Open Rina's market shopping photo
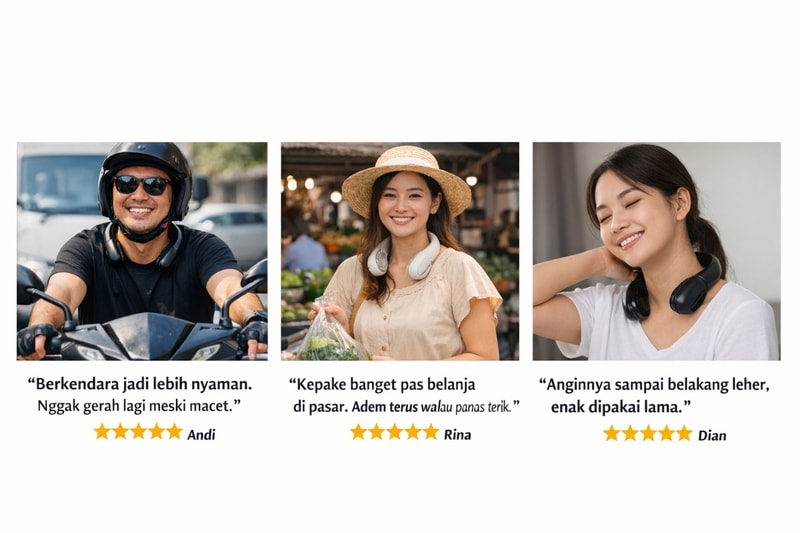The image size is (800, 533). point(400,251)
